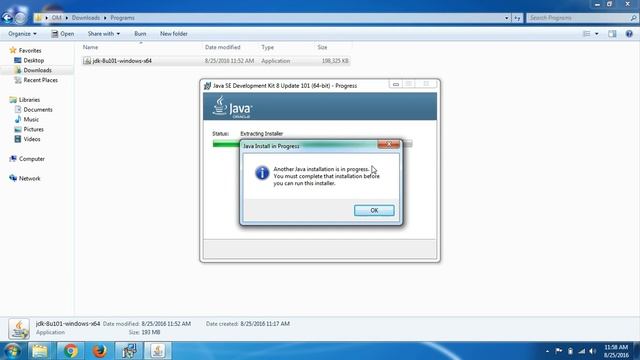The width and height of the screenshot is (640, 360).
Task: Click the blue information icon in dialog
Action: tap(262, 173)
